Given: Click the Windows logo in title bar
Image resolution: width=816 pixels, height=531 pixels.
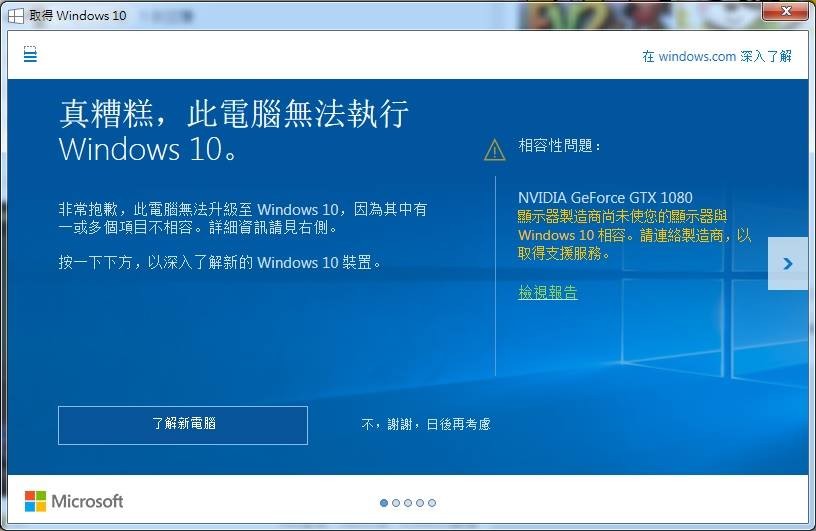Looking at the screenshot, I should click(16, 16).
